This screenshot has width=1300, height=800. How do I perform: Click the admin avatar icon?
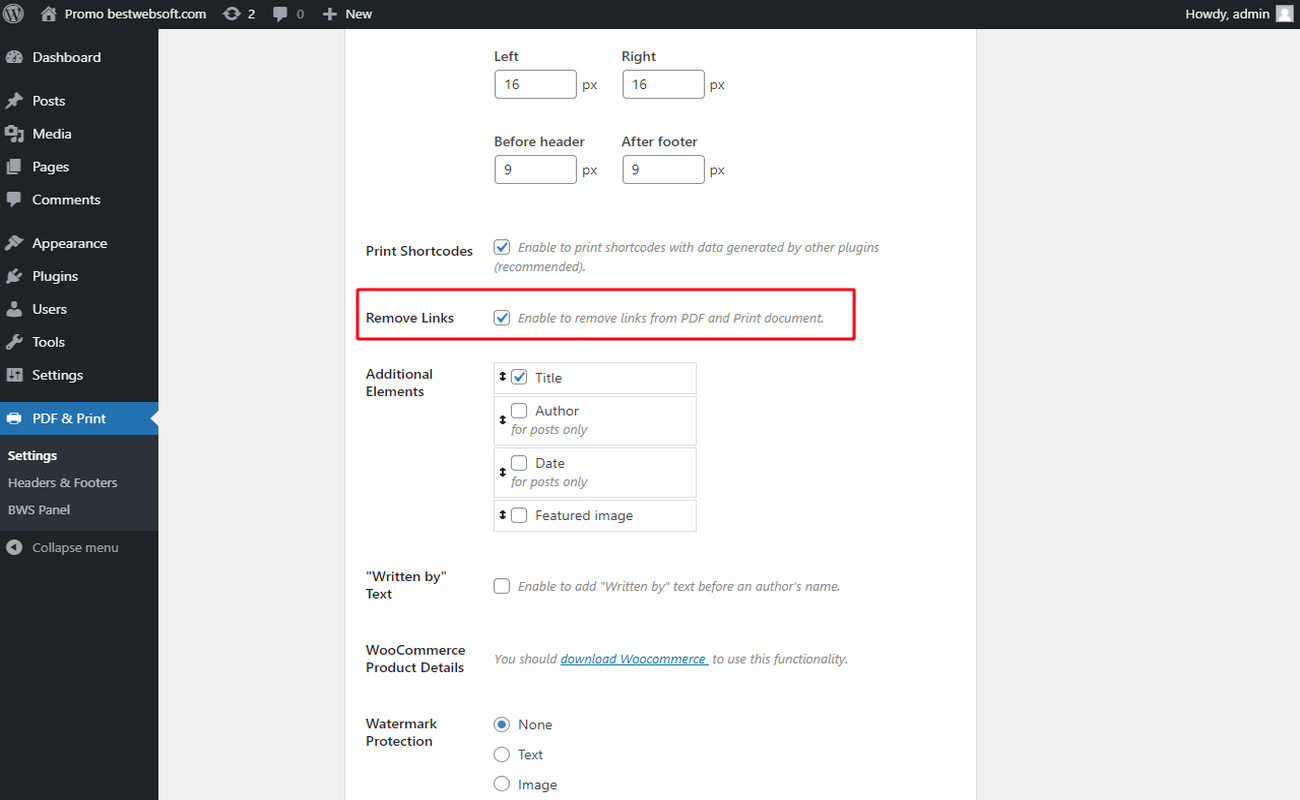tap(1284, 14)
